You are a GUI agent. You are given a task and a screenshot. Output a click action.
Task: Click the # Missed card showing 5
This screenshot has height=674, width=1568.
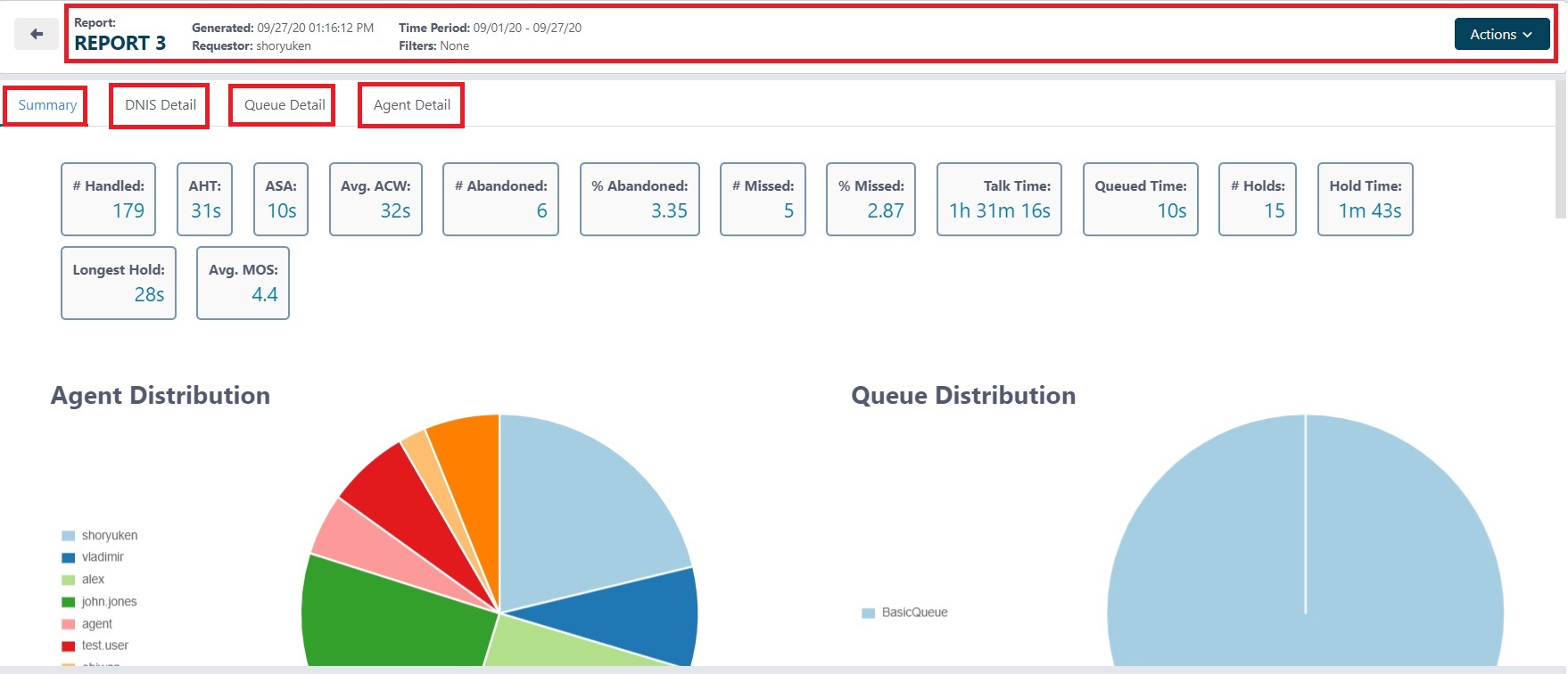point(763,199)
